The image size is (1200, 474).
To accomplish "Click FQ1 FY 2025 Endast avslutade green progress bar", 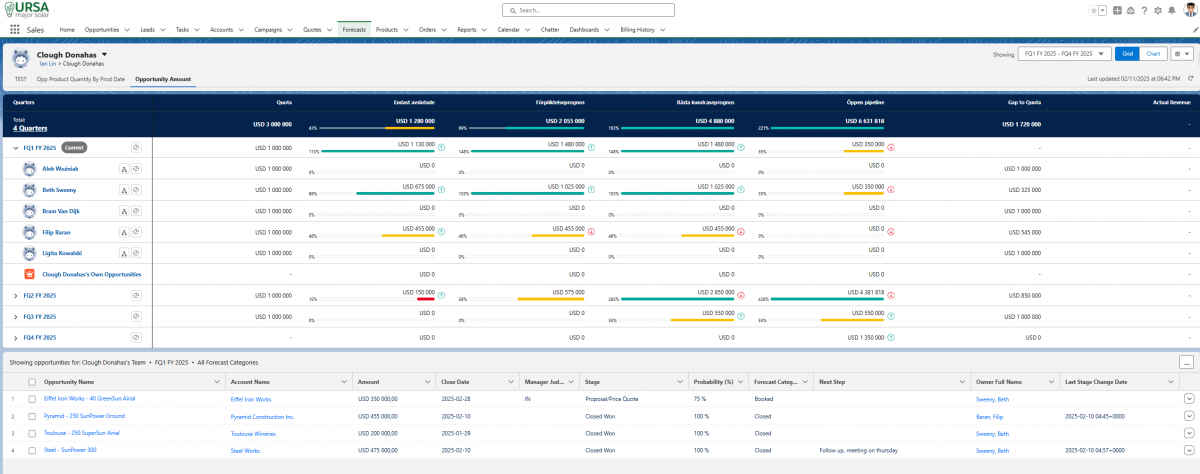I will (x=377, y=151).
